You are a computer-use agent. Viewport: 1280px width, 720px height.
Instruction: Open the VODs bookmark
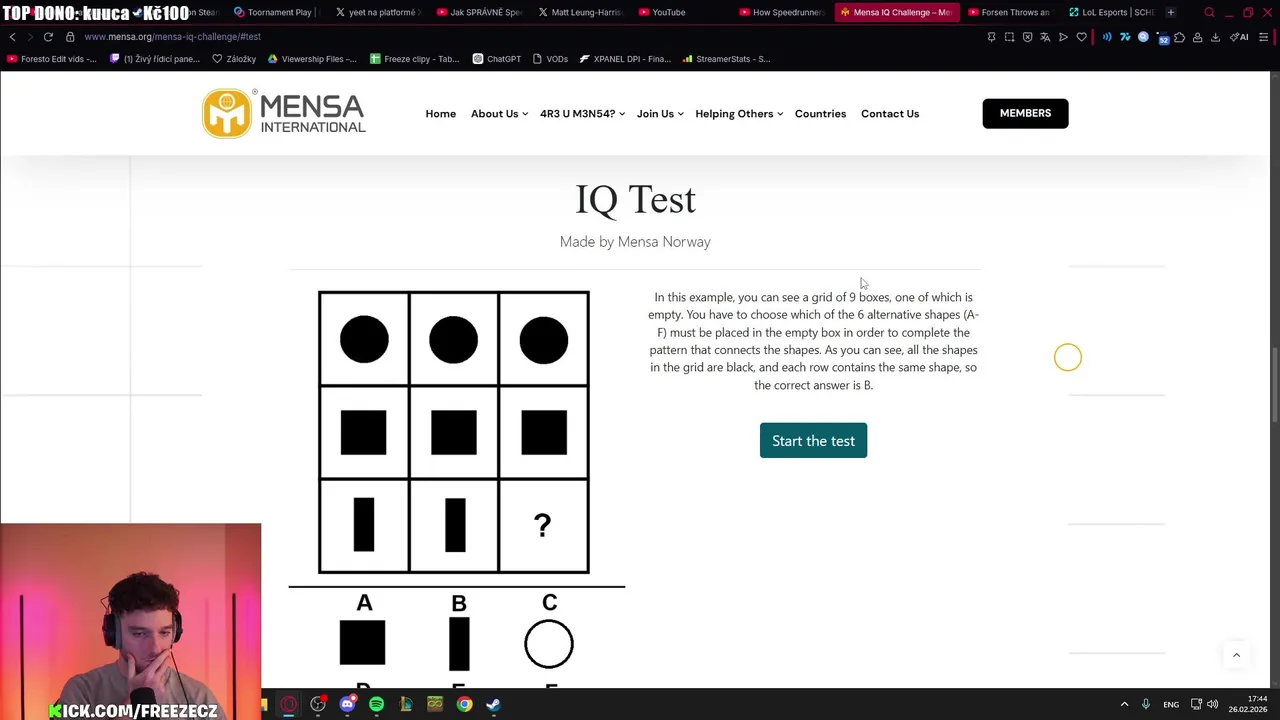point(550,59)
